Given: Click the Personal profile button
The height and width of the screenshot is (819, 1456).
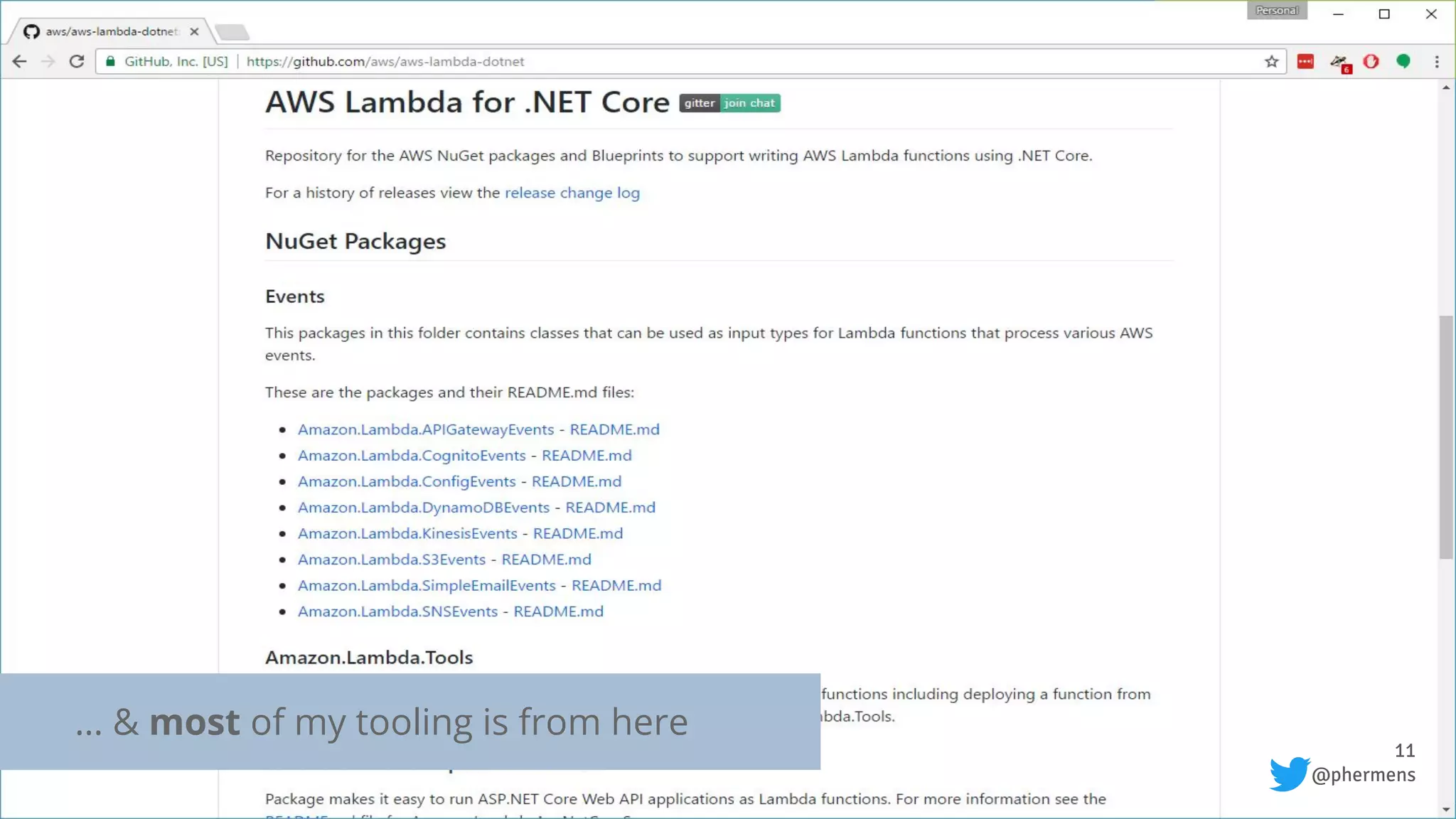Looking at the screenshot, I should pyautogui.click(x=1276, y=11).
